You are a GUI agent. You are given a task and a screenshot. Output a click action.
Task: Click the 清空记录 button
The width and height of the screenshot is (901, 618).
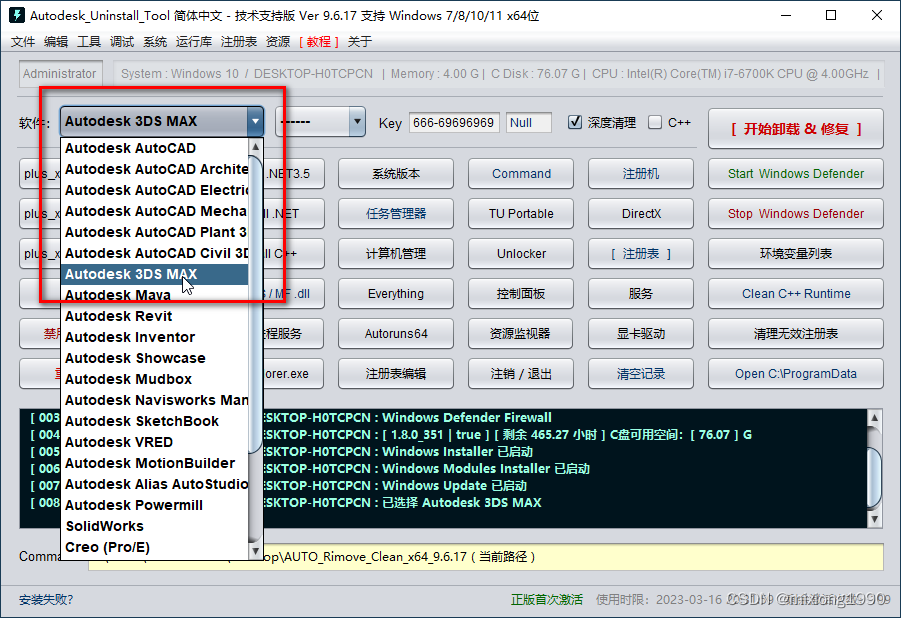click(641, 374)
